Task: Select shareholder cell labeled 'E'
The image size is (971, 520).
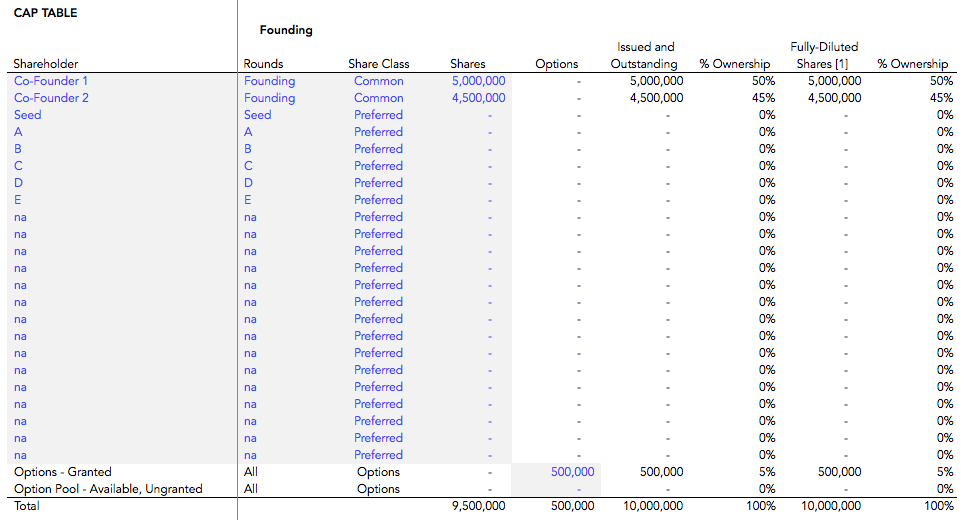Action: 17,200
